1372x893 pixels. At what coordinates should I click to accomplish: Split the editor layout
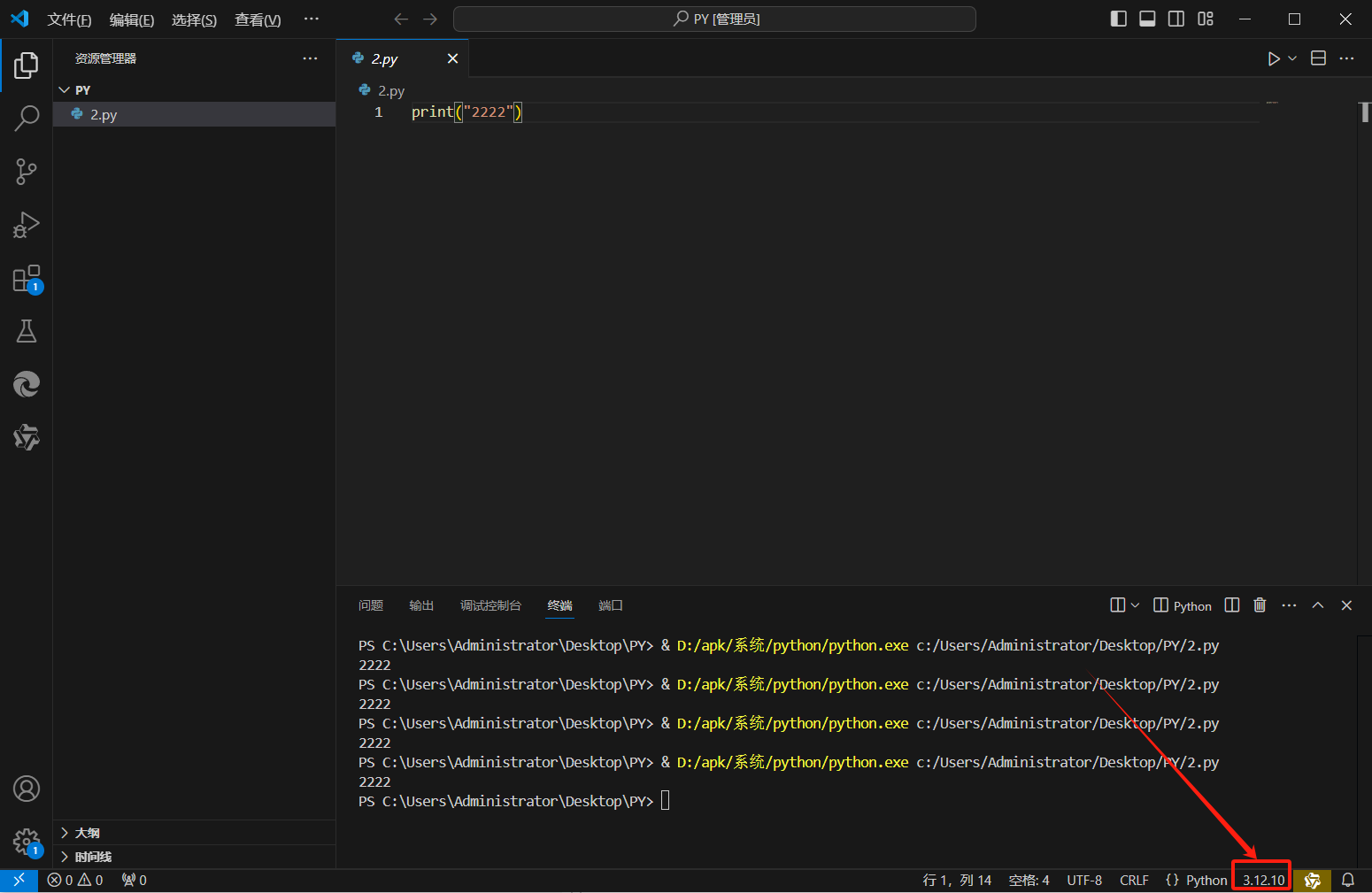pyautogui.click(x=1318, y=58)
